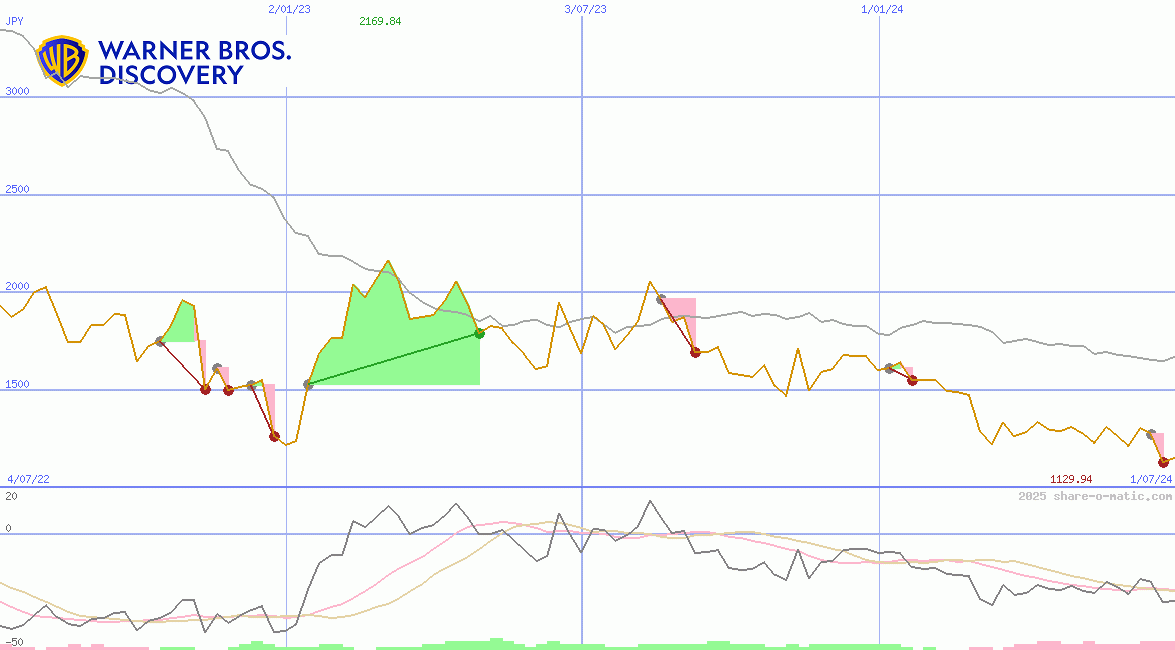Viewport: 1175px width, 650px height.
Task: Click the 2500 price axis label
Action: (17, 189)
